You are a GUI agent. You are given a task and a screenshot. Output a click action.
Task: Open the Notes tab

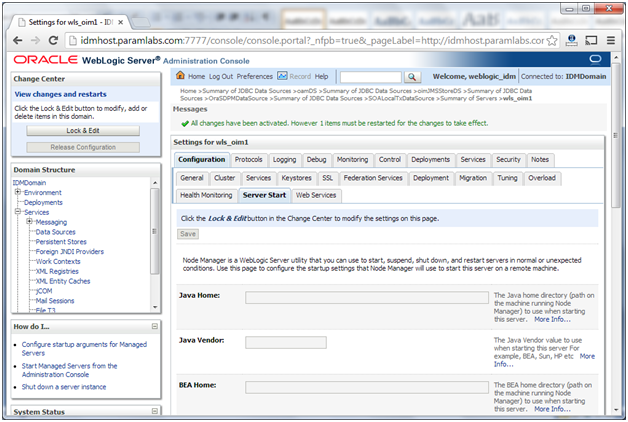pos(540,159)
